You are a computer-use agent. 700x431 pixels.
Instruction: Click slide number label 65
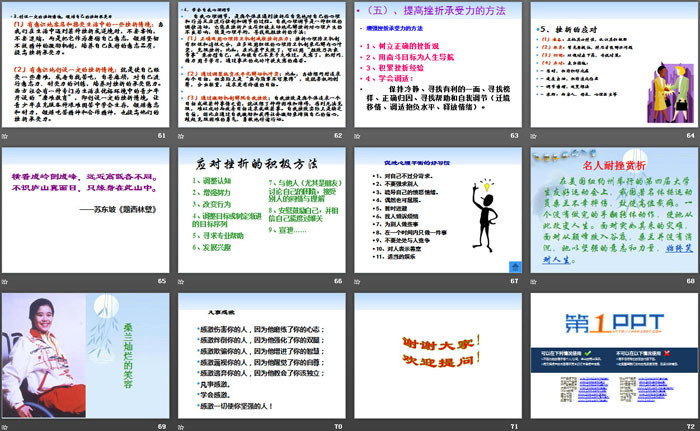click(x=162, y=281)
